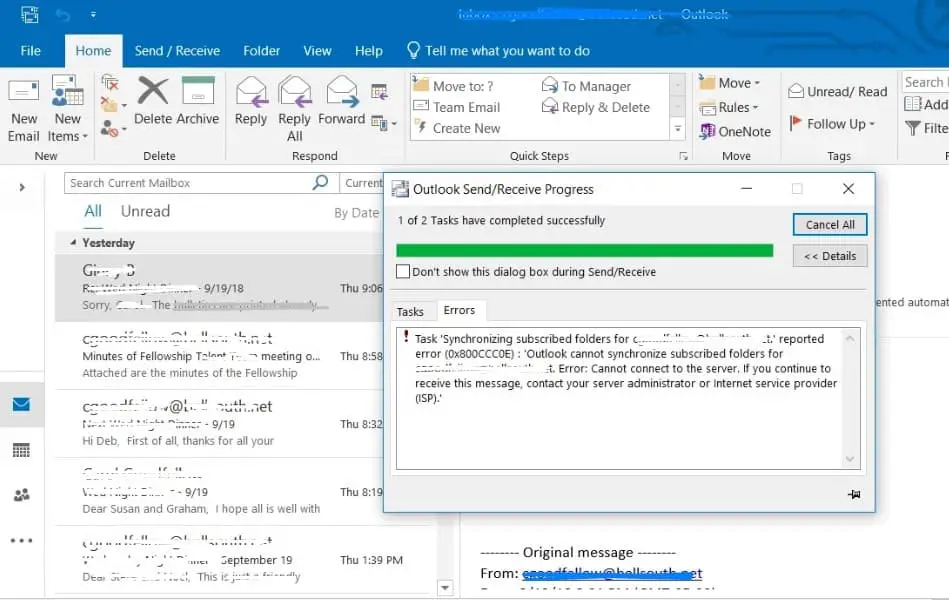This screenshot has height=600, width=949.
Task: Open the Quick Steps dialog launcher
Action: point(683,156)
